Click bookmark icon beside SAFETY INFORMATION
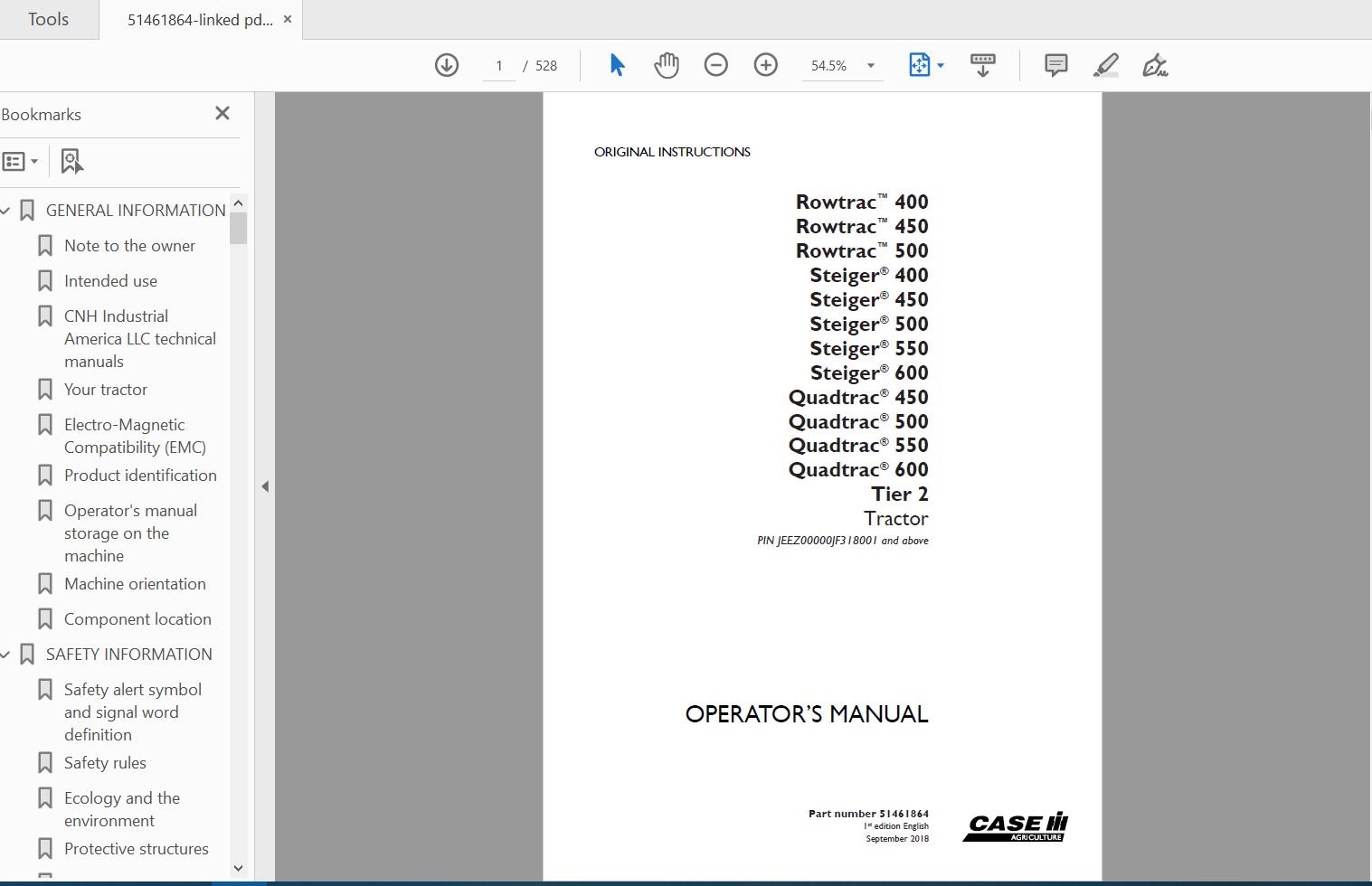Screen dimensions: 1372x886 coord(27,655)
